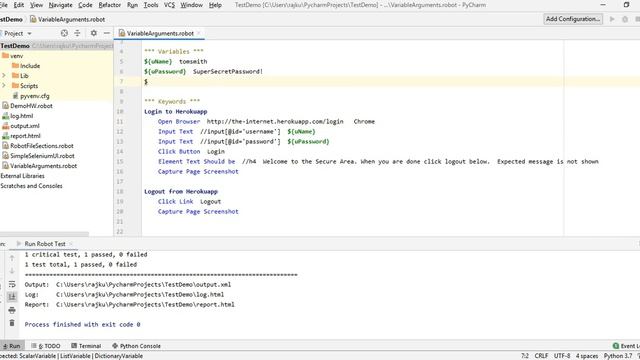Open the VCS menu
640x360 pixels.
pos(169,5)
